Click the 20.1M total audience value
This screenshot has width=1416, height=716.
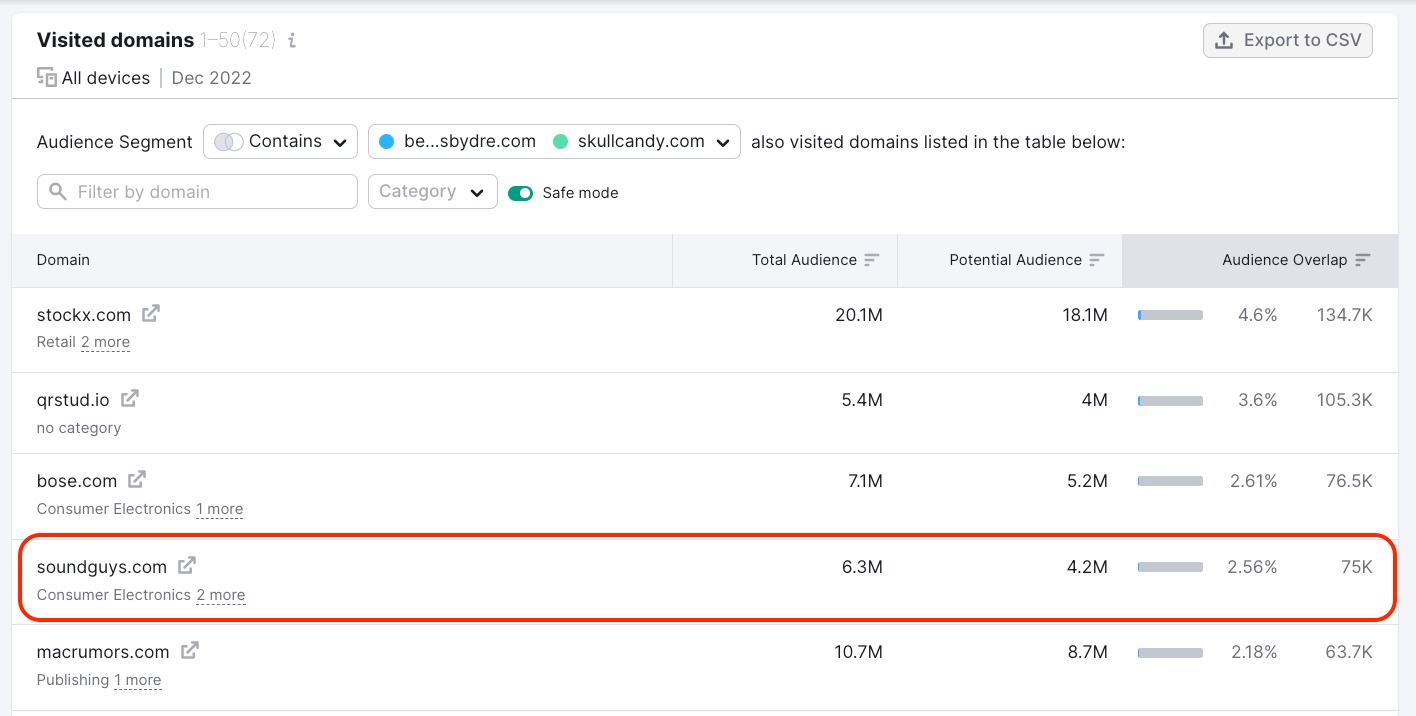coord(859,315)
